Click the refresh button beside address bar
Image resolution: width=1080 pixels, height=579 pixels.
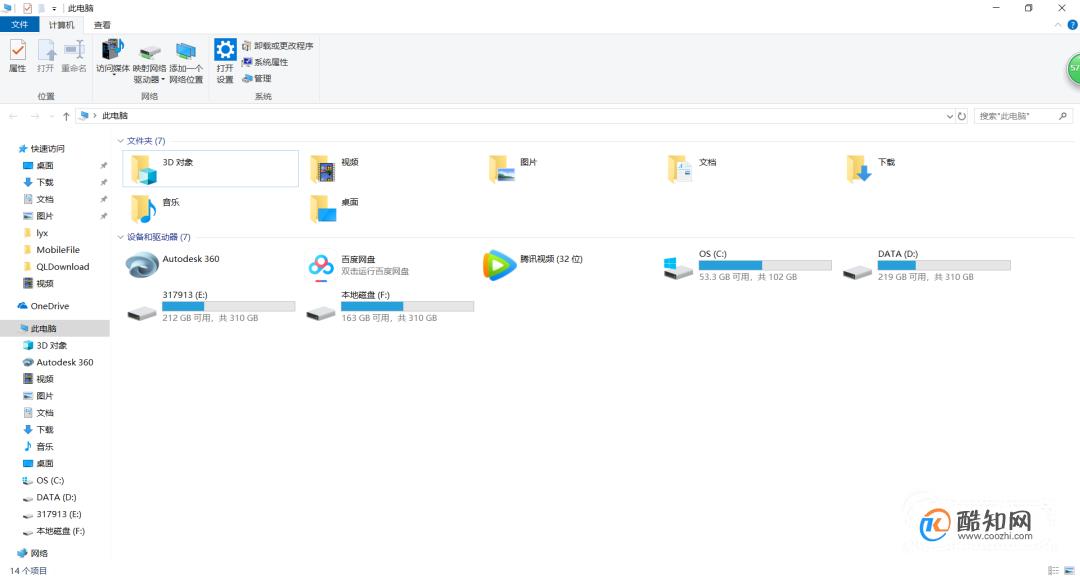(962, 116)
